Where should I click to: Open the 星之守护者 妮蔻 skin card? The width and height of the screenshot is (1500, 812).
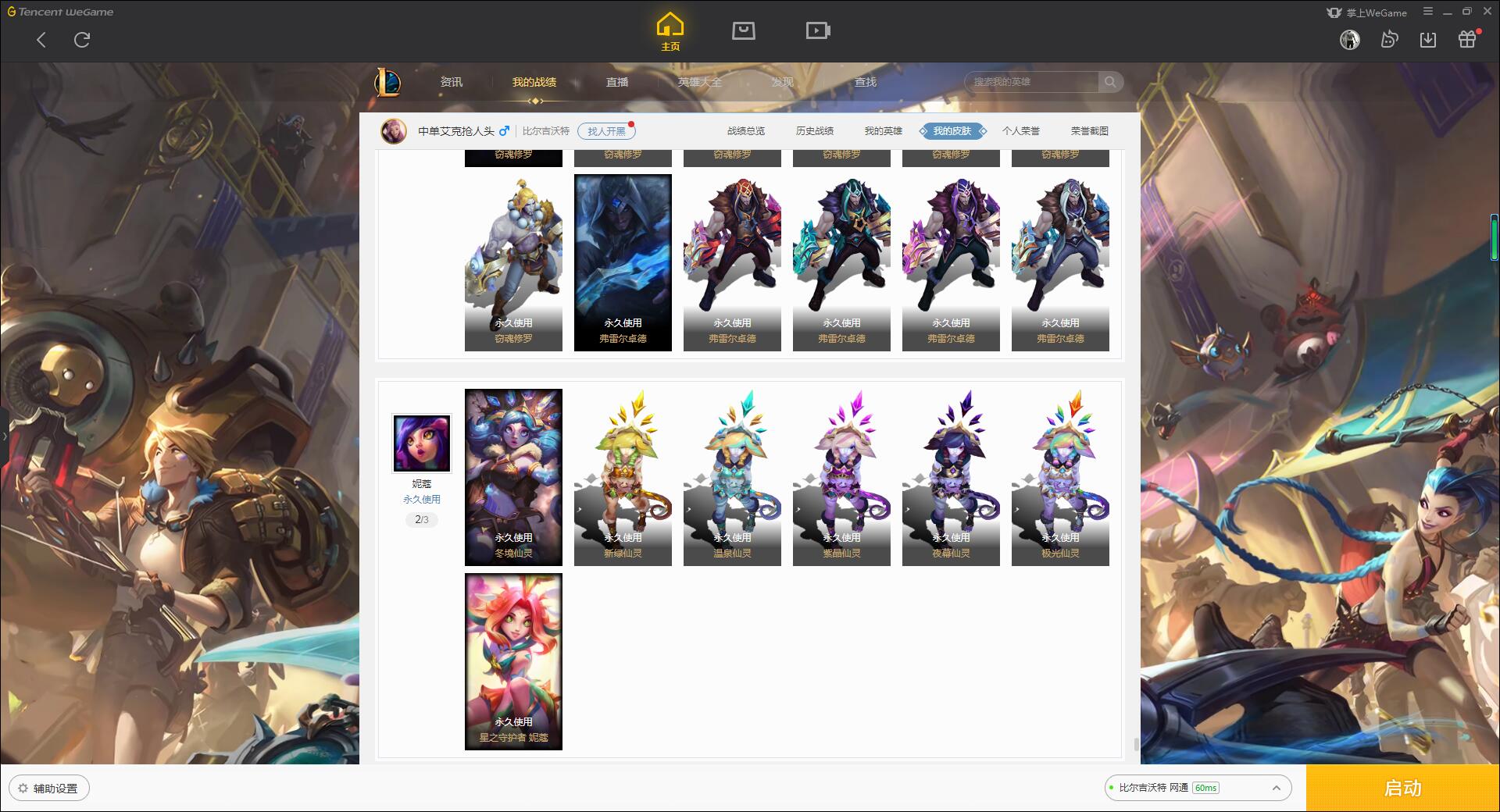point(513,661)
